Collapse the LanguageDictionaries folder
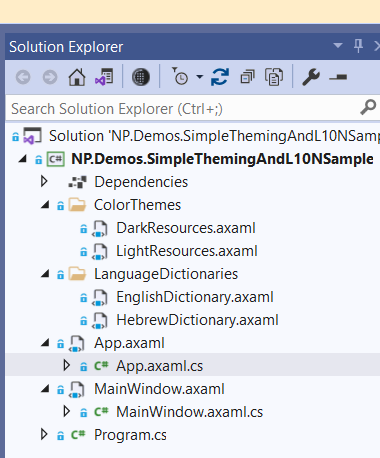Screen dimensions: 380x458 tap(45, 274)
